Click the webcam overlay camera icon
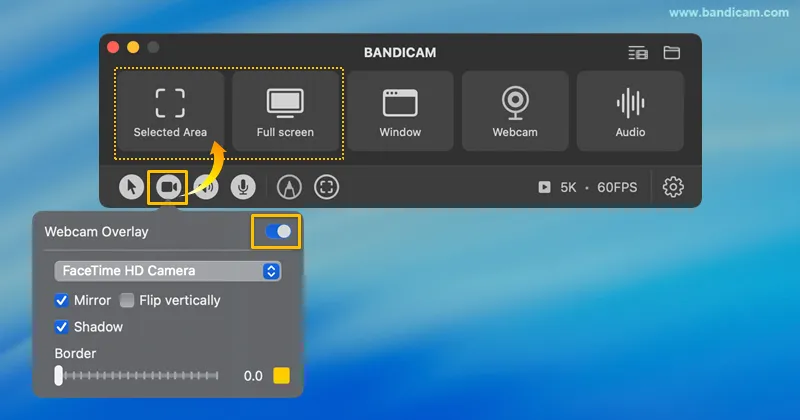 point(168,187)
